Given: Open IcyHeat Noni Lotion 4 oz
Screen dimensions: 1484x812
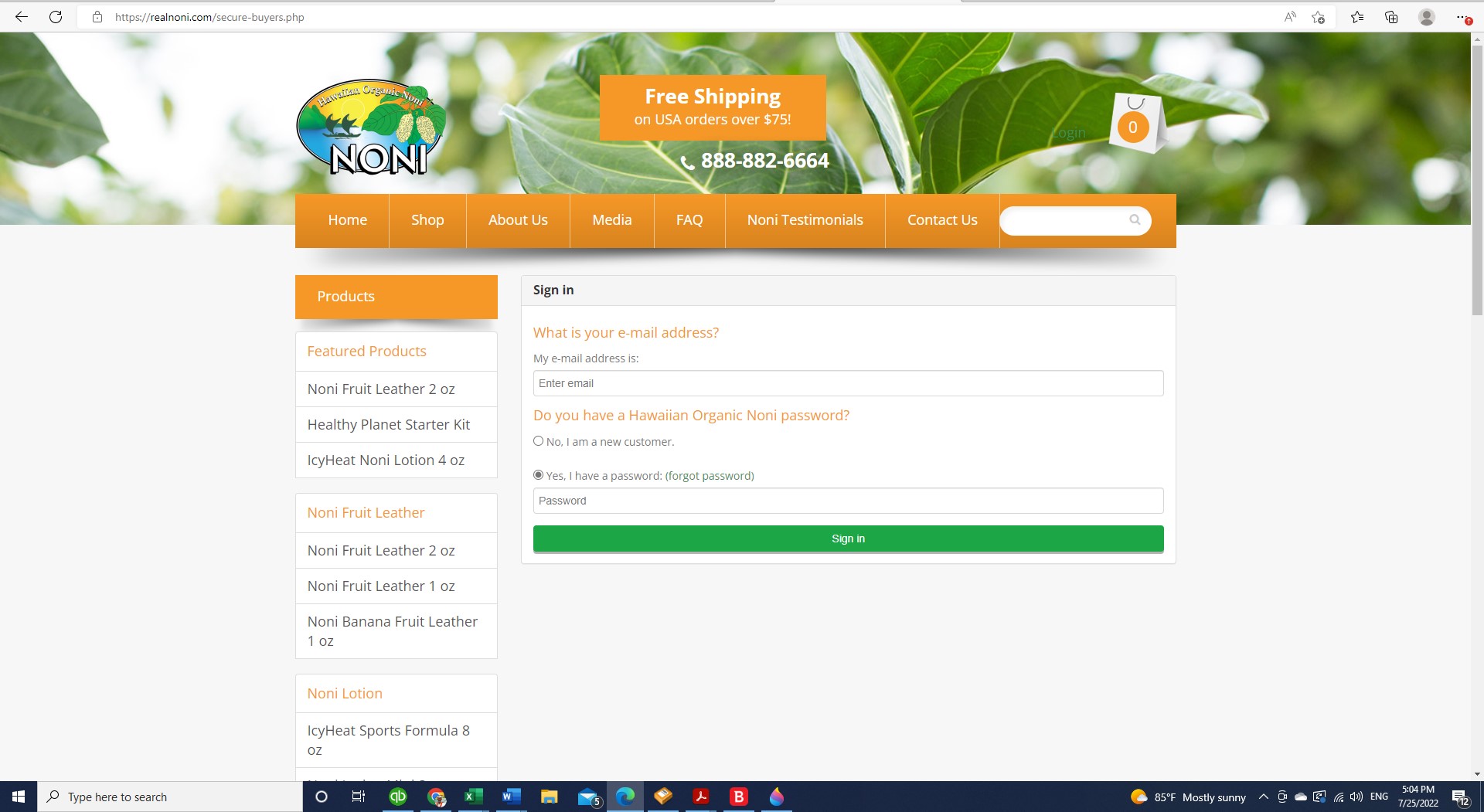Looking at the screenshot, I should pos(386,460).
